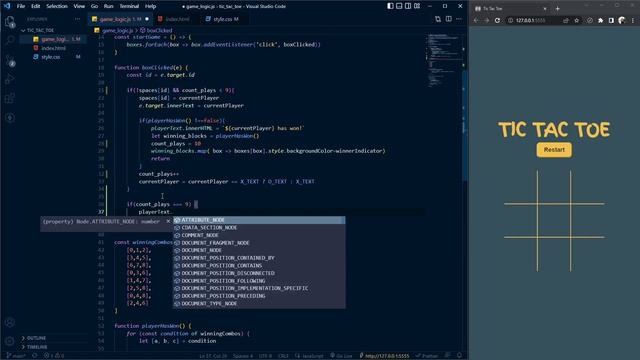Open browser profile avatar
The width and height of the screenshot is (640, 360).
[622, 20]
